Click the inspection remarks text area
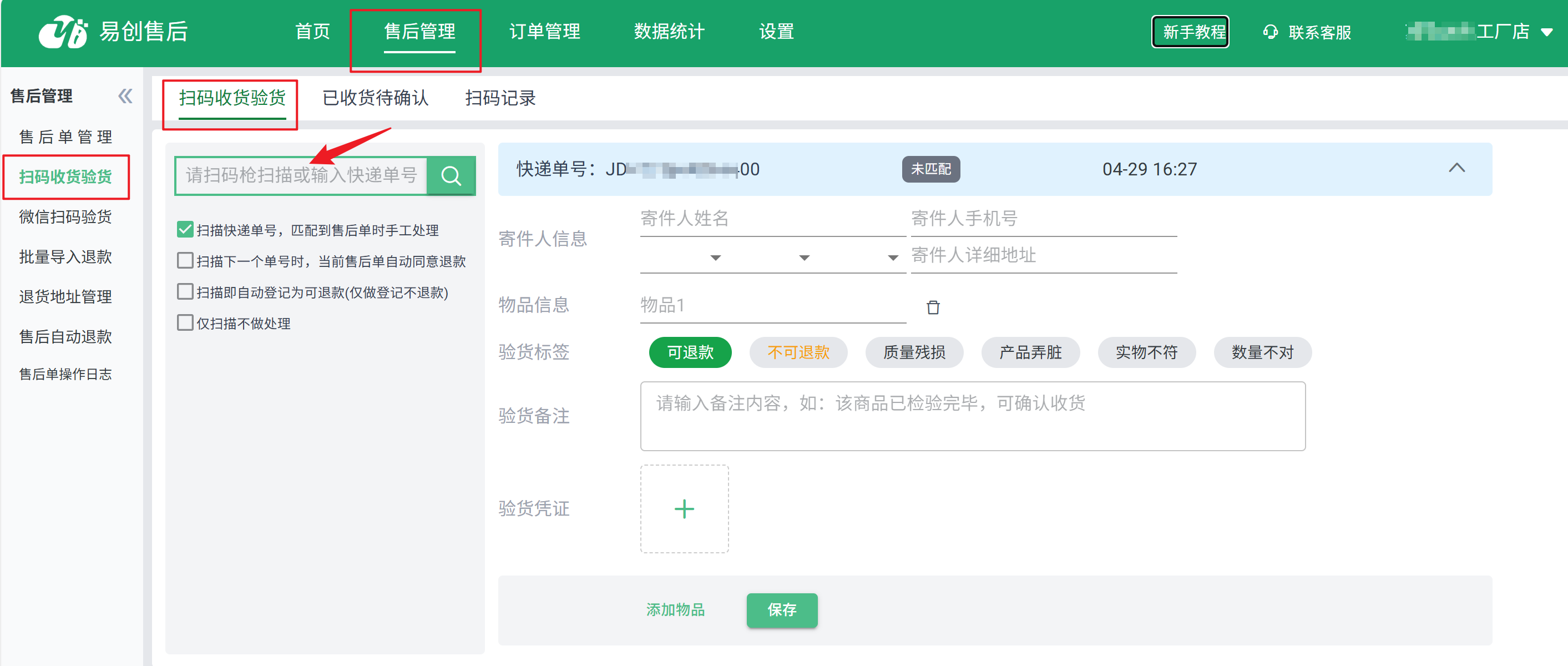 coord(972,416)
